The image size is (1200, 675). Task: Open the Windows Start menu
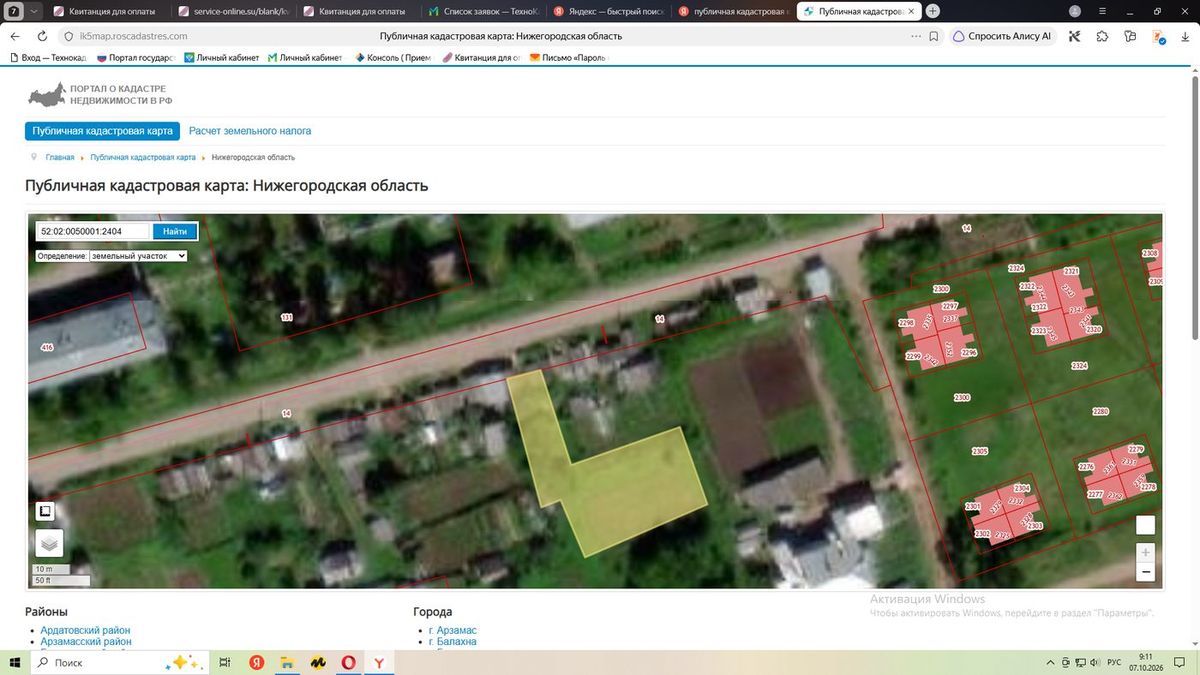point(15,663)
